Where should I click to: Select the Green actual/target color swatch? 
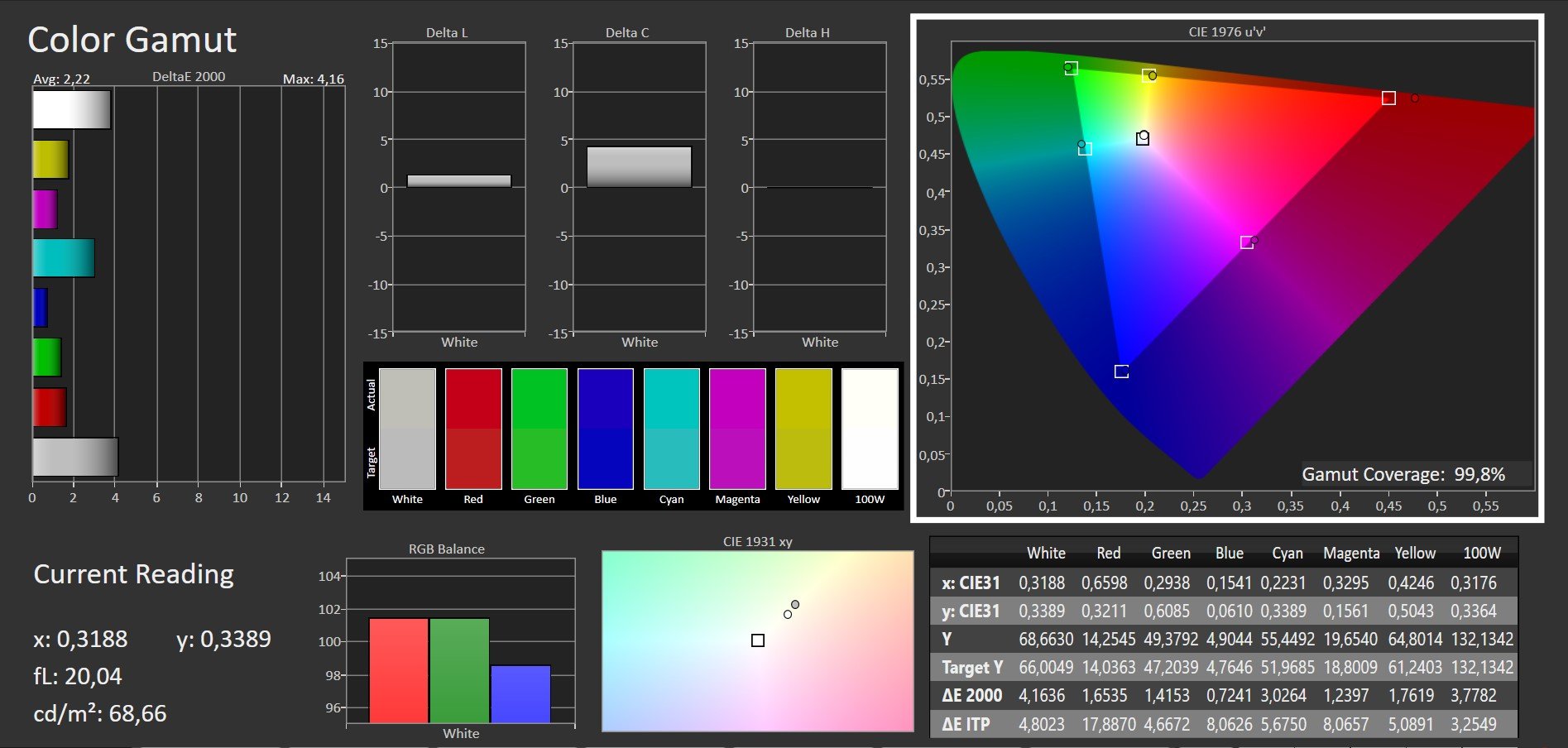click(x=539, y=429)
